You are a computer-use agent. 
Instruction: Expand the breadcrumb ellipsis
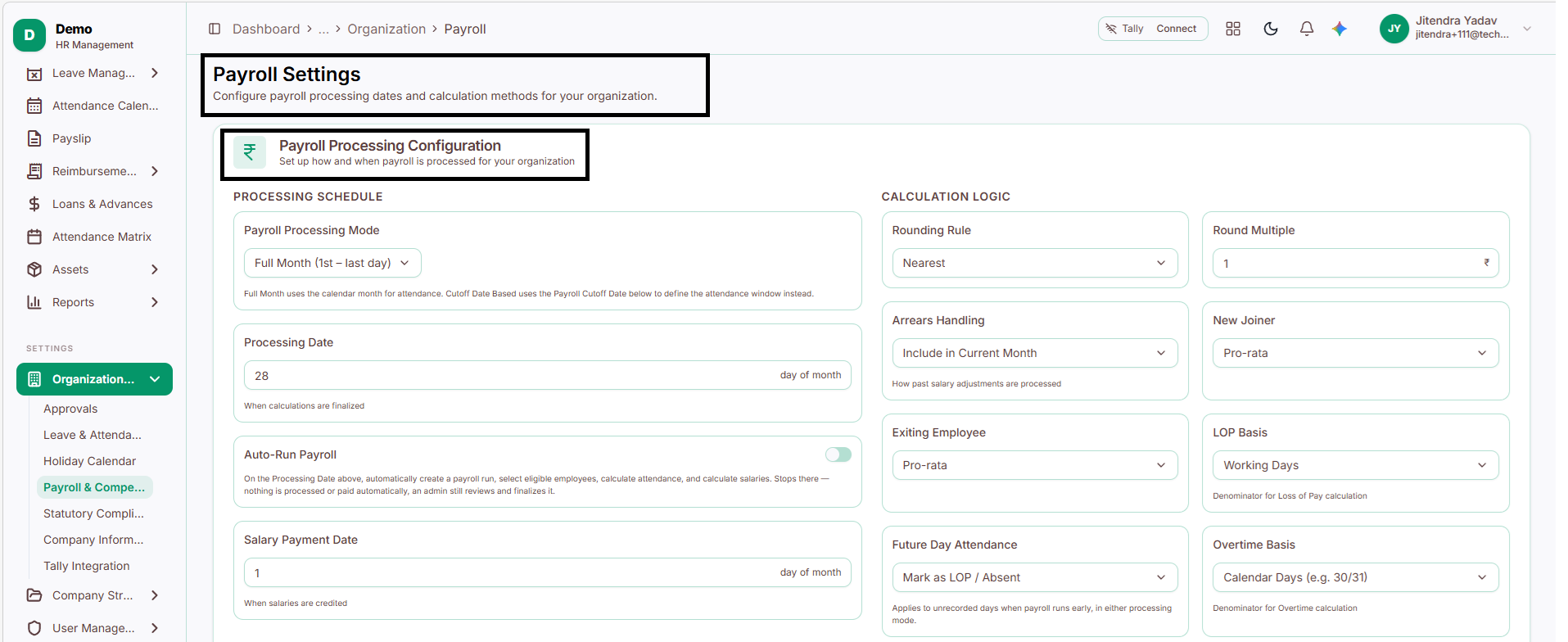[x=324, y=29]
